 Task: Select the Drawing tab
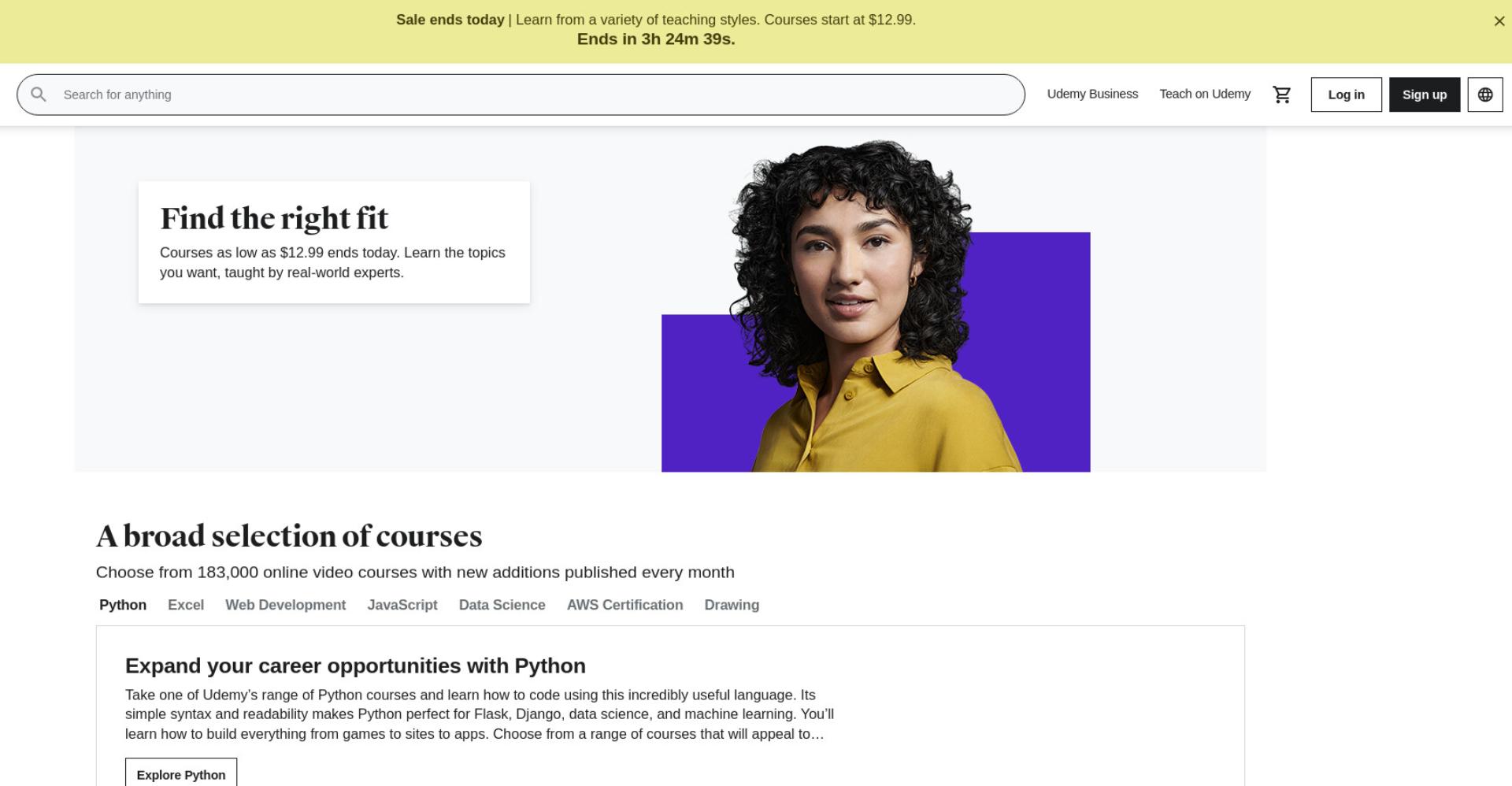(732, 605)
